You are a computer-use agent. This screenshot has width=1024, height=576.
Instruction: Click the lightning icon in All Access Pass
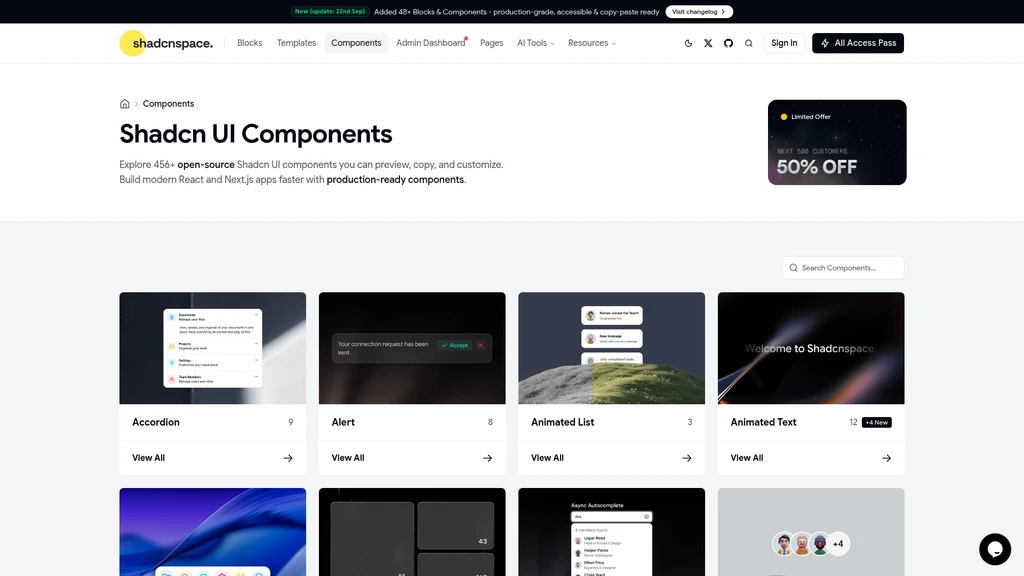tap(825, 43)
